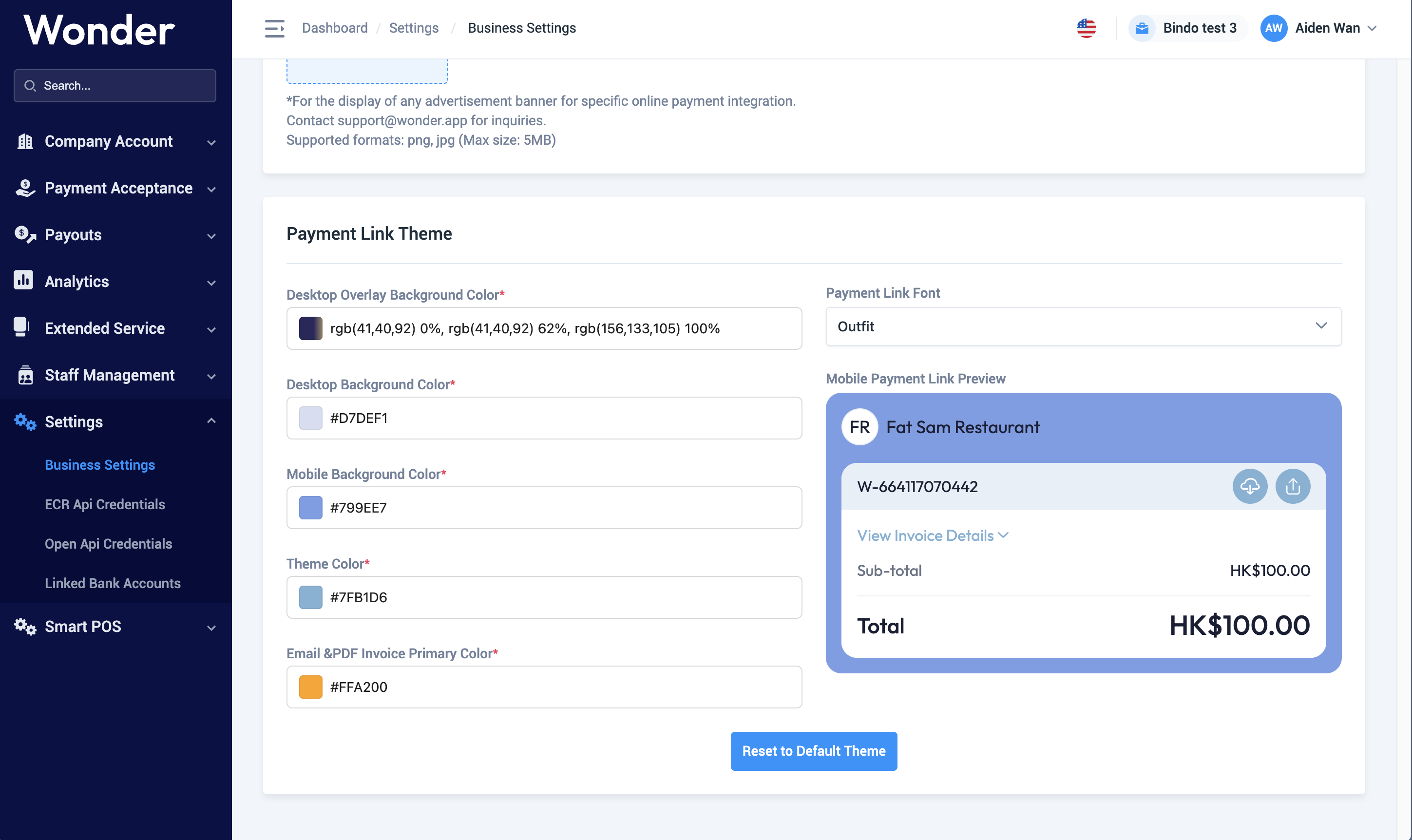The height and width of the screenshot is (840, 1412).
Task: Click the briefcase icon beside Bindo test 3
Action: point(1142,28)
